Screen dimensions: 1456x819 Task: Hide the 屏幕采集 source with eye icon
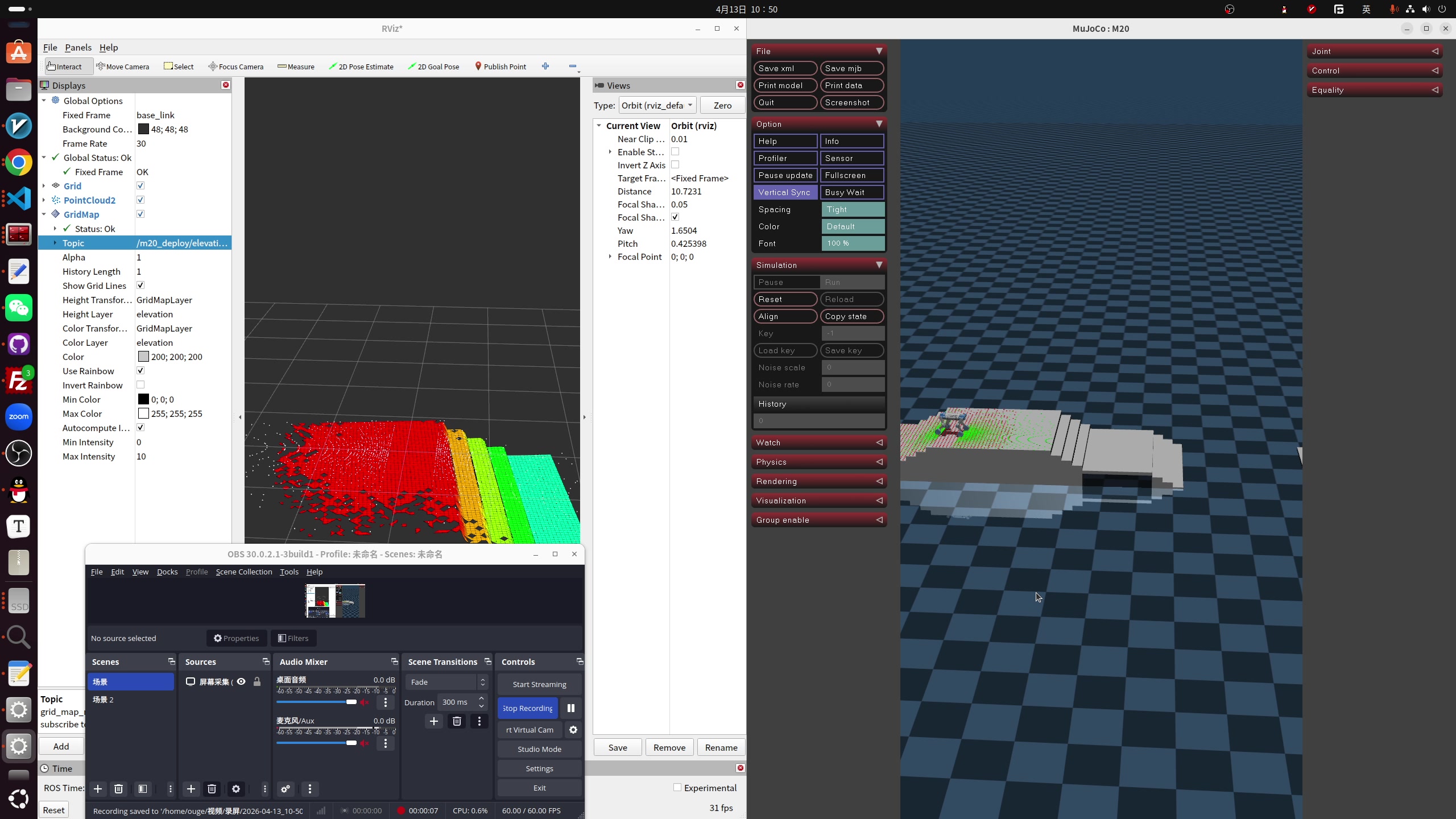tap(241, 681)
